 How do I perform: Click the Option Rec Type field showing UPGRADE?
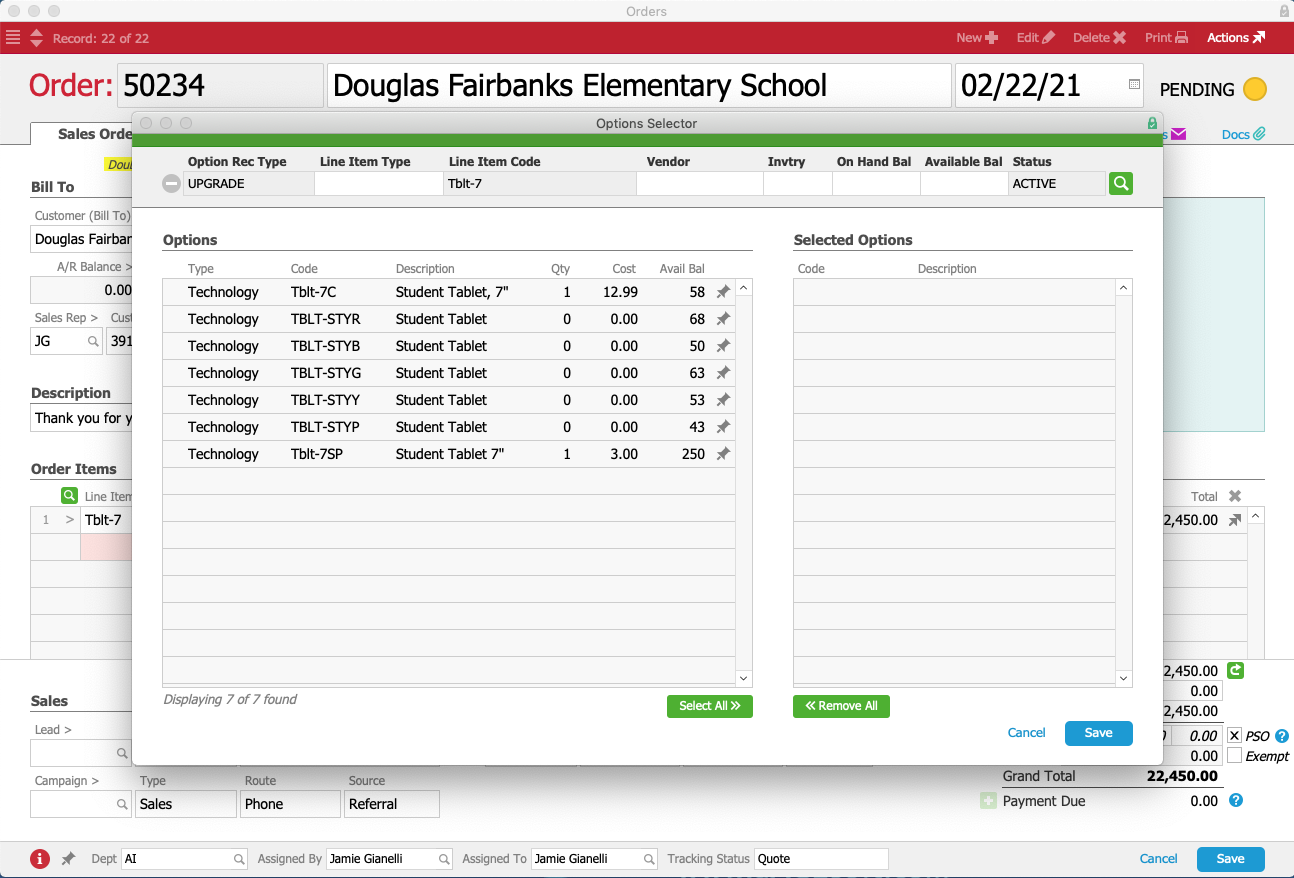point(249,184)
